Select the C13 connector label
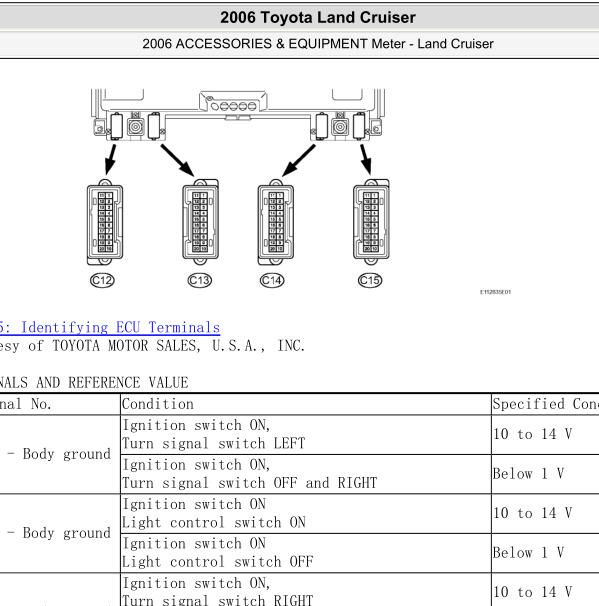This screenshot has width=599, height=606. pos(199,280)
